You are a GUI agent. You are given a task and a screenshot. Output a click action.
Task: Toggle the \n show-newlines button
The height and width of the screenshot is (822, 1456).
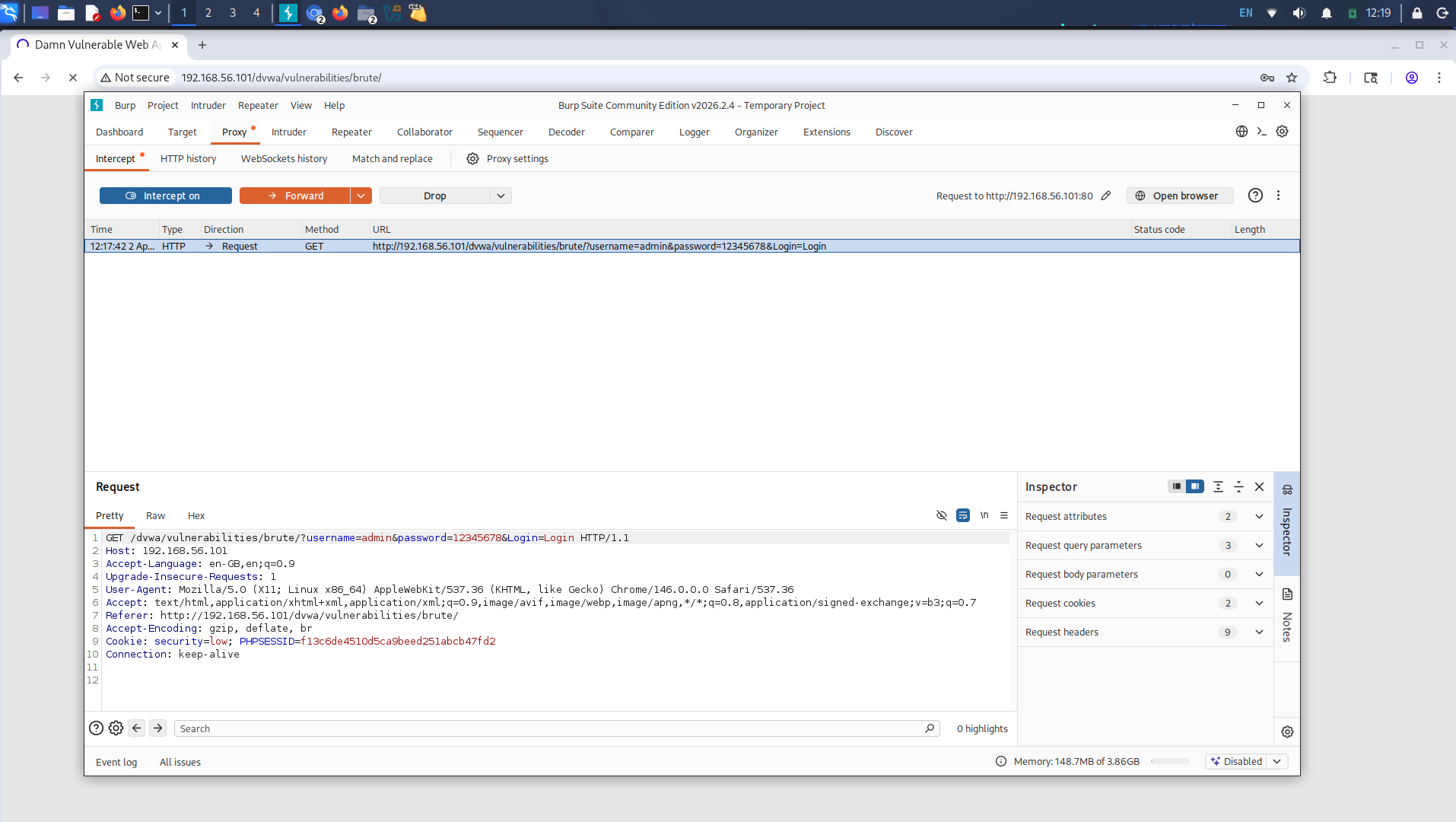tap(984, 515)
